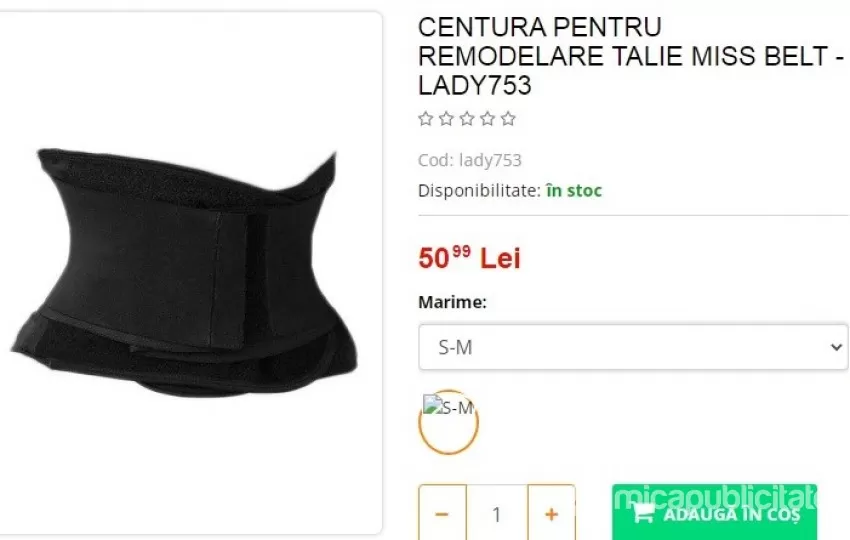
Task: Click the dropdown chevron arrow for size
Action: pyautogui.click(x=836, y=347)
